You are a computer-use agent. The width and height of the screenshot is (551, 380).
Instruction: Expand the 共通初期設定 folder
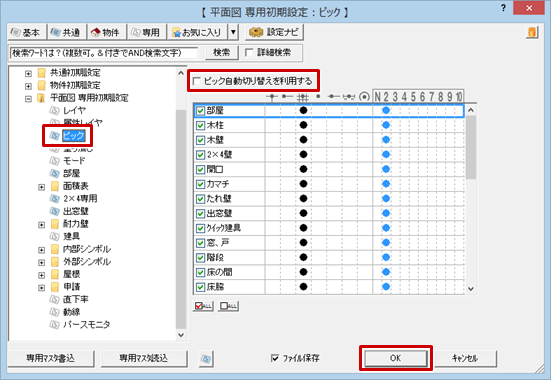pos(28,73)
